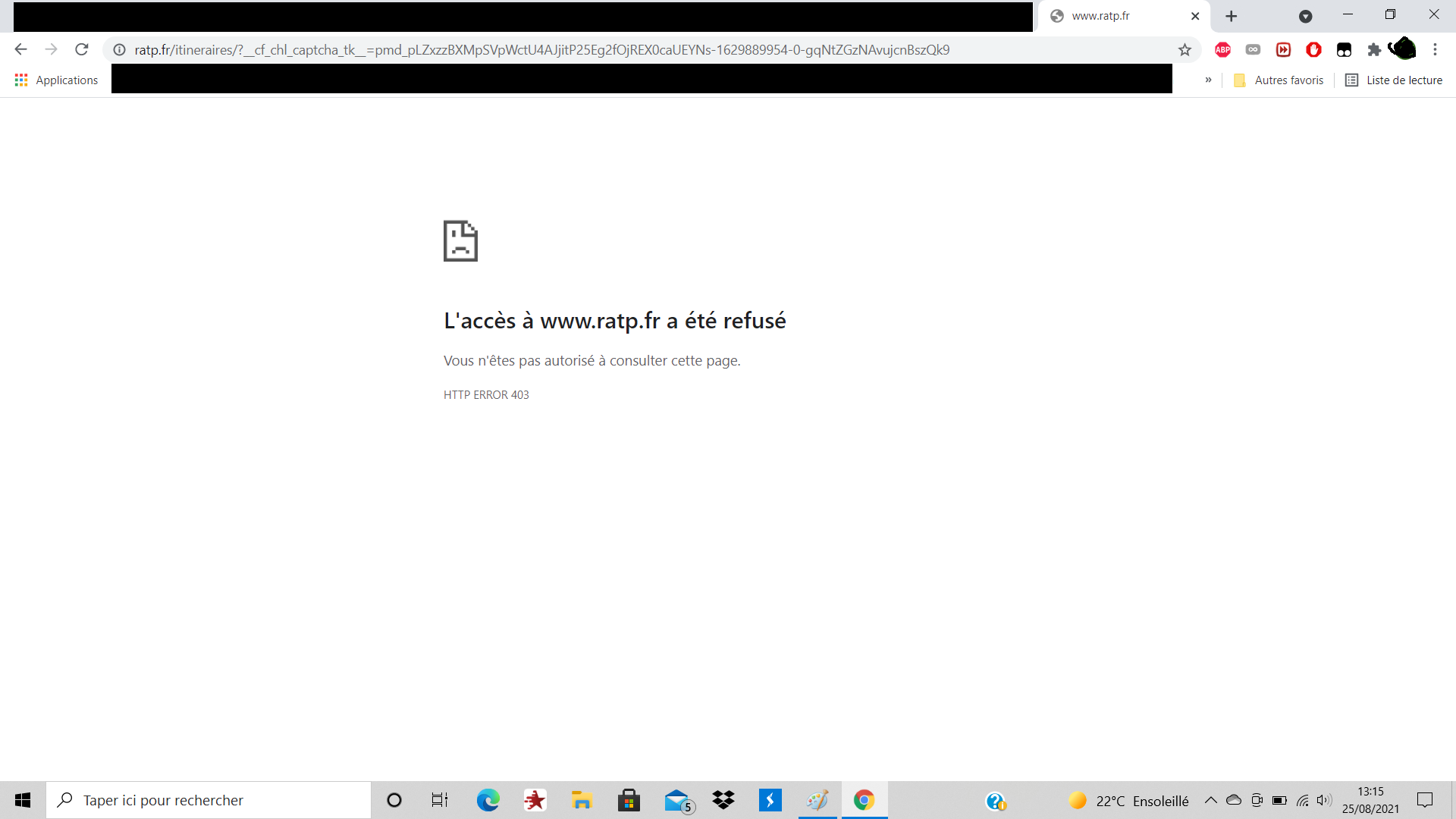Open tab search dropdown arrow
This screenshot has width=1456, height=819.
[1305, 16]
